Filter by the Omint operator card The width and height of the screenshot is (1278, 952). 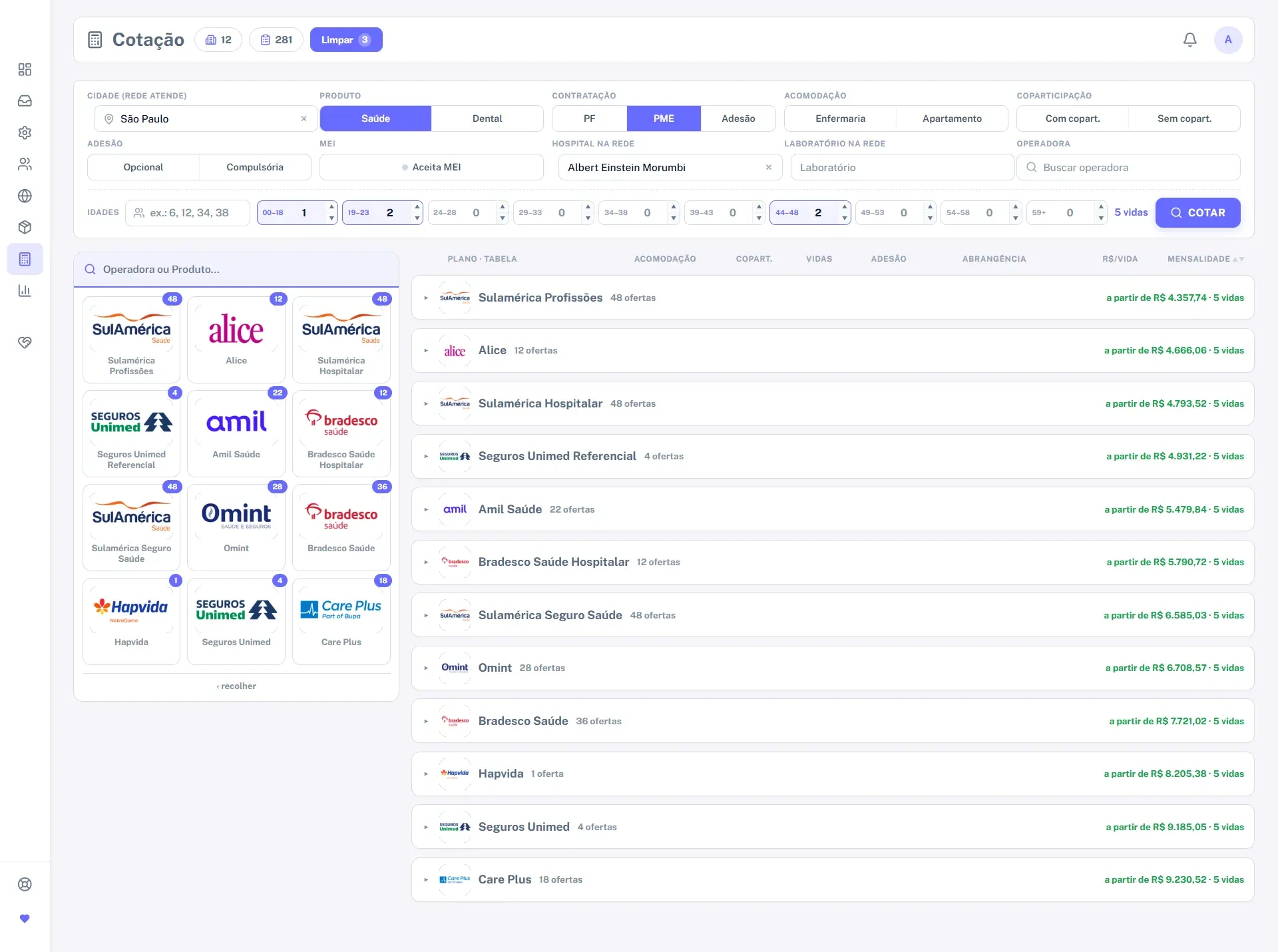pos(236,527)
